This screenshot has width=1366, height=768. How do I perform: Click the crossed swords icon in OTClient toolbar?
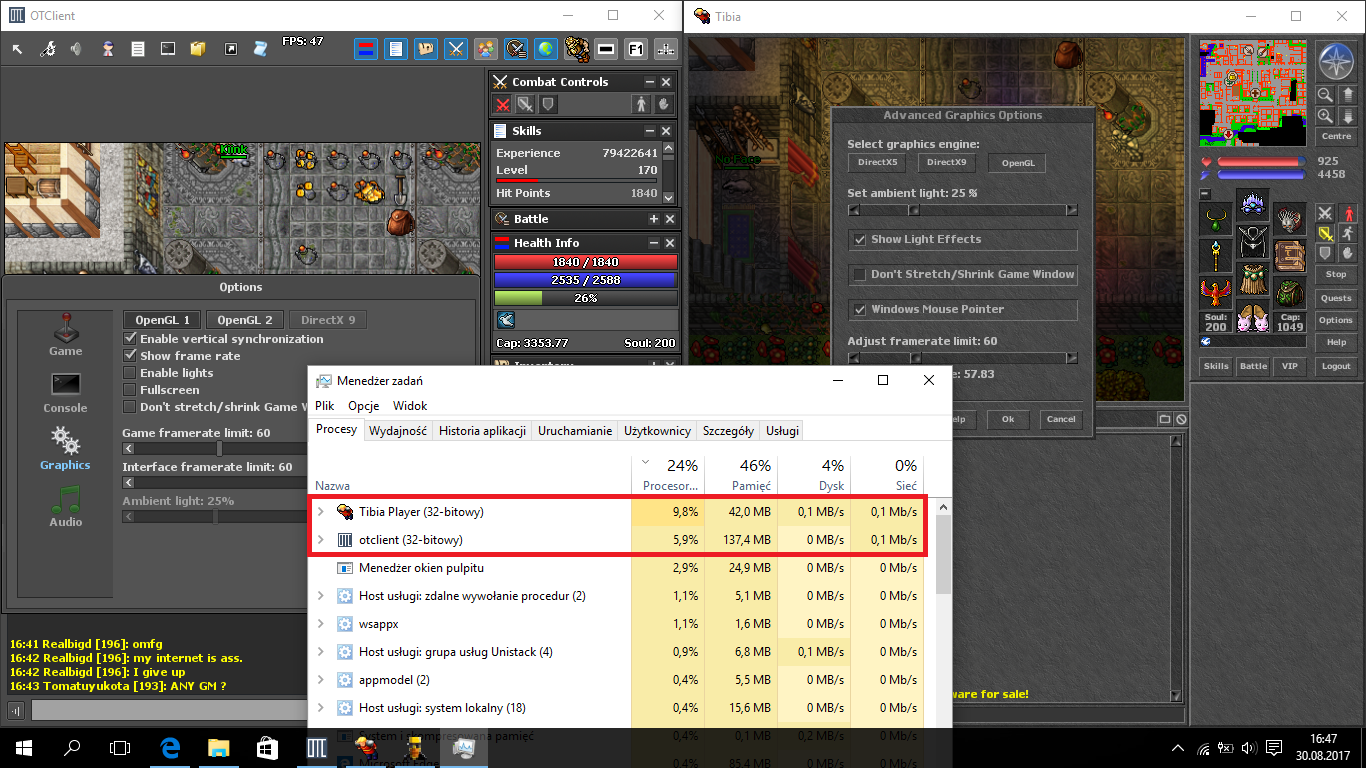tap(456, 48)
